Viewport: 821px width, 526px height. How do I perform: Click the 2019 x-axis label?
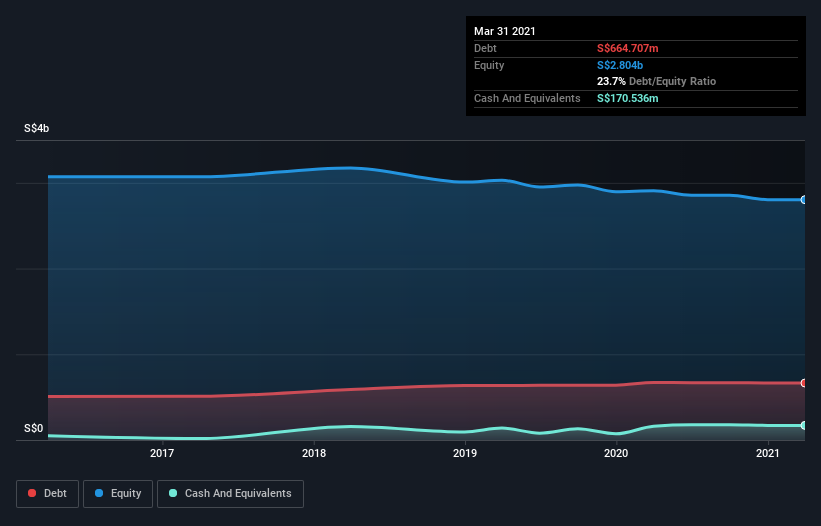[x=465, y=453]
